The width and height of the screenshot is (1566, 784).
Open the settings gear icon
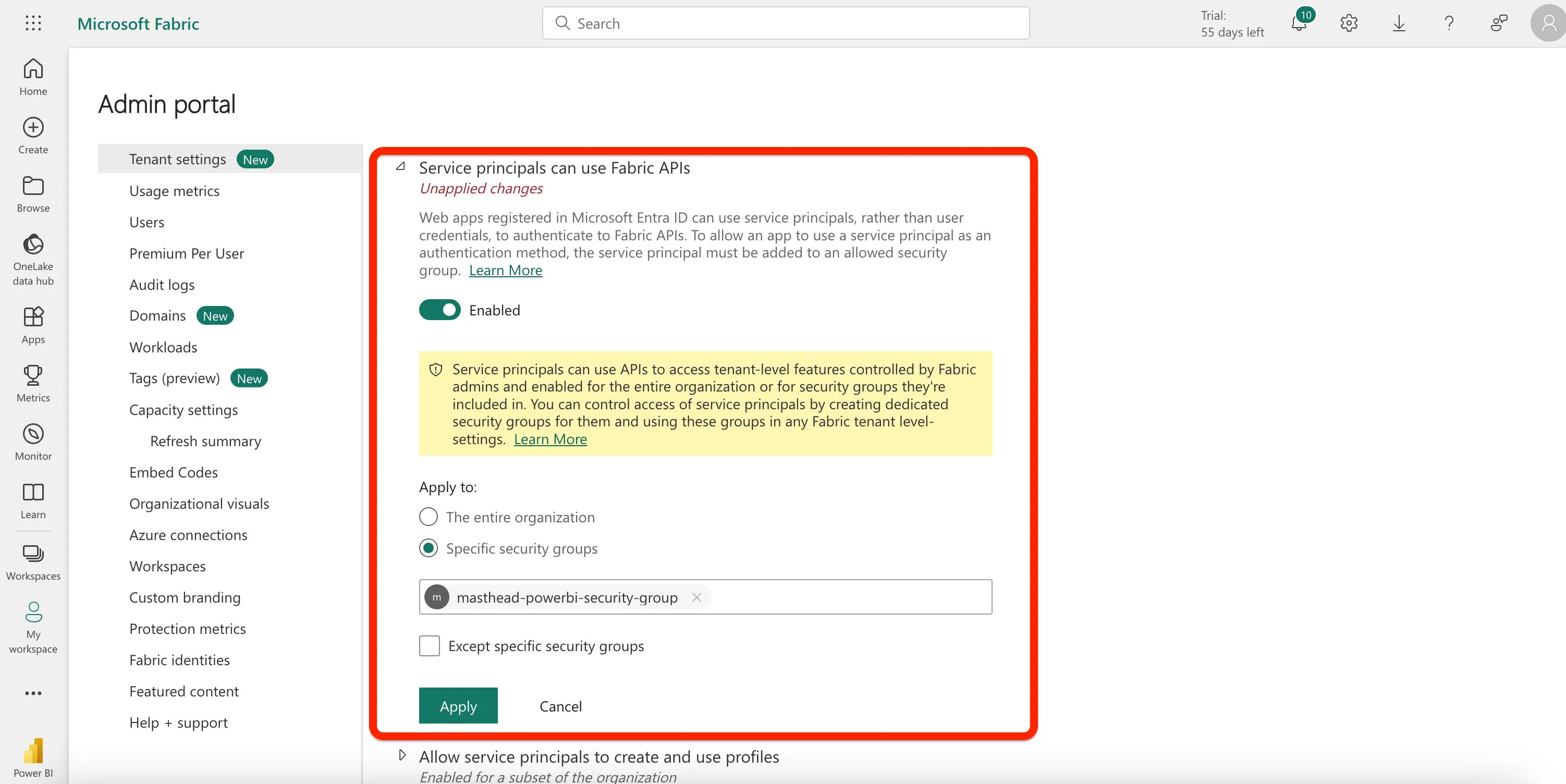click(x=1349, y=23)
